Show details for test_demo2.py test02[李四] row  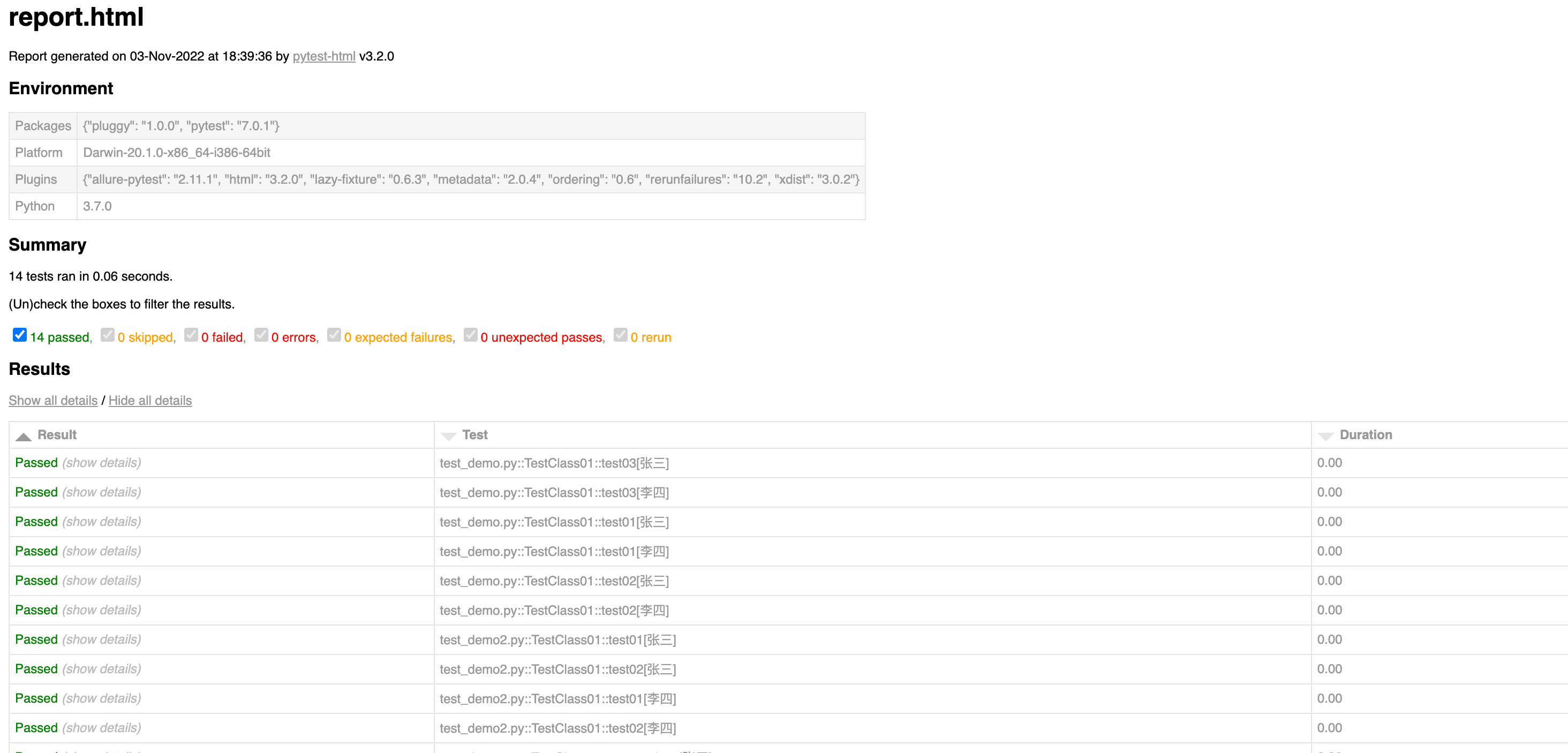click(x=101, y=727)
